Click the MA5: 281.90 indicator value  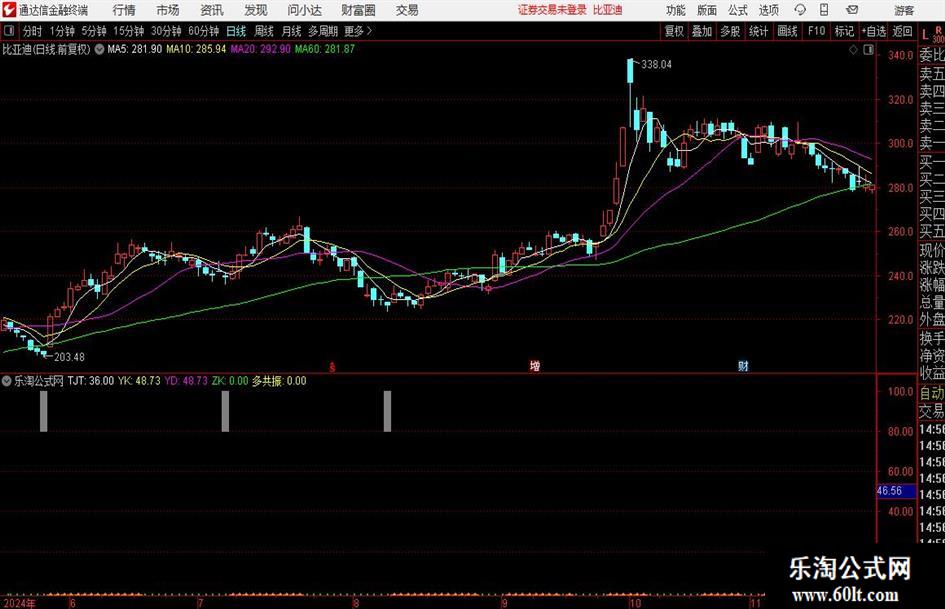point(134,49)
